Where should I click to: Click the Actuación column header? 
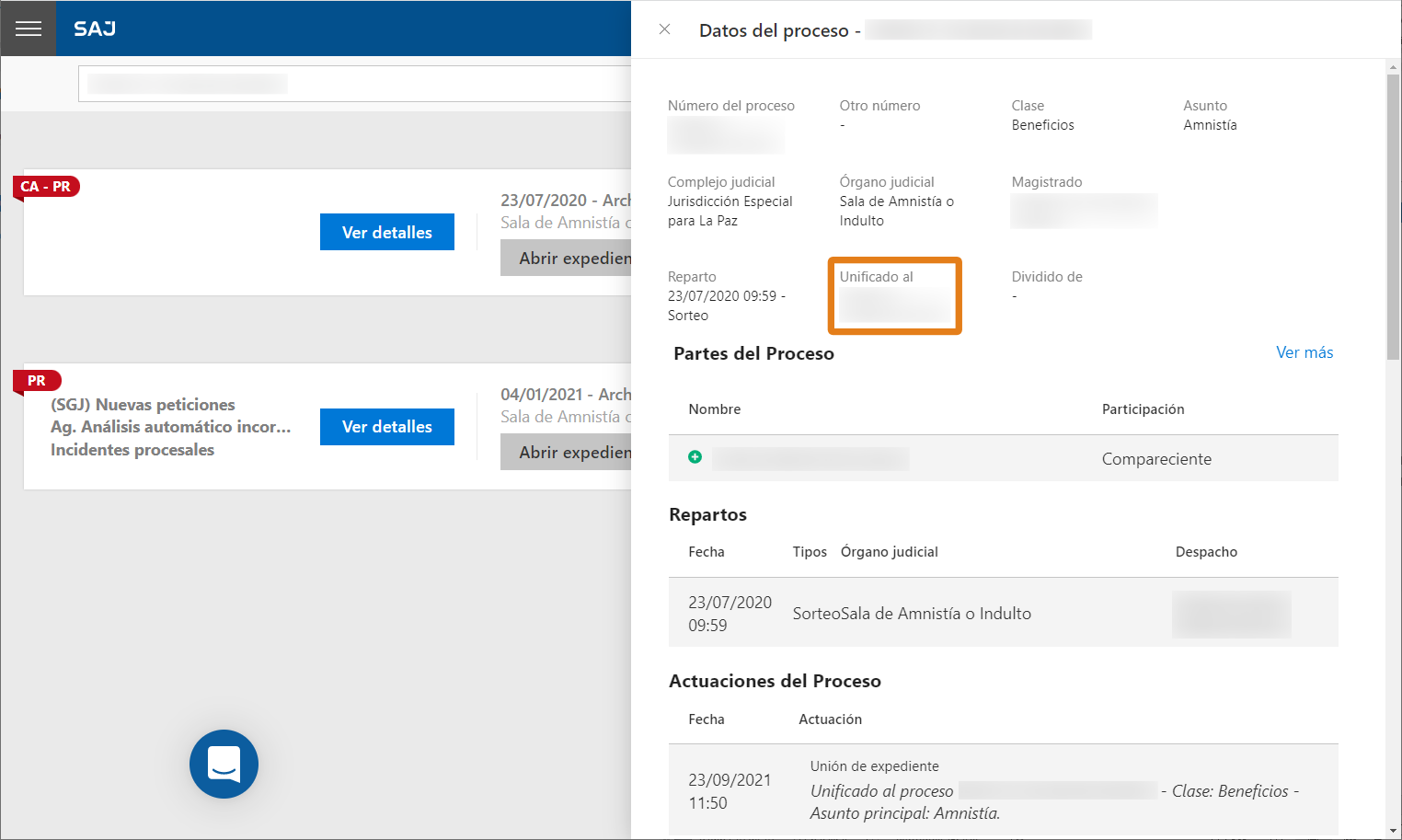[x=830, y=719]
